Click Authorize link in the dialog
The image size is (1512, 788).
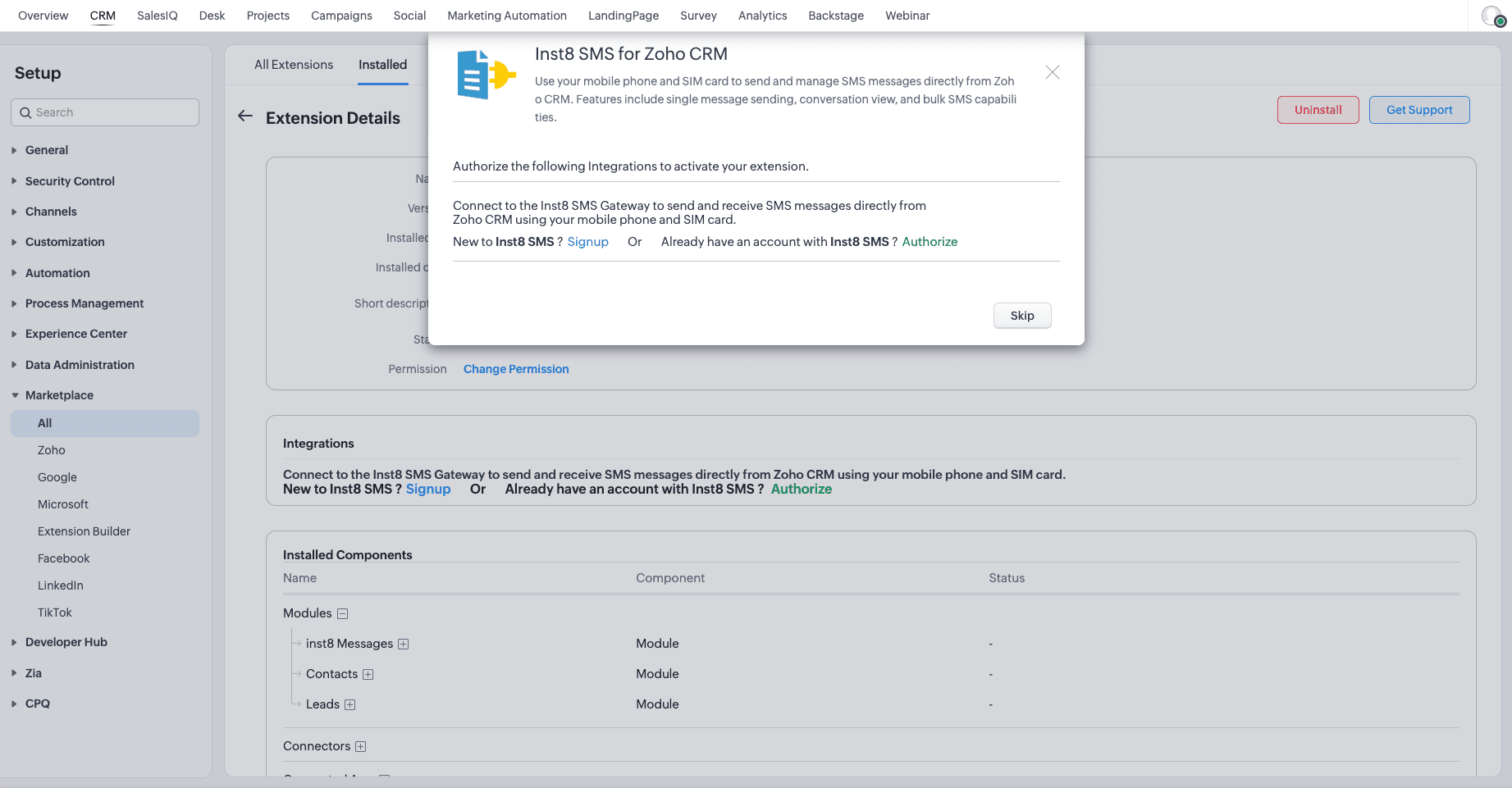pos(930,242)
